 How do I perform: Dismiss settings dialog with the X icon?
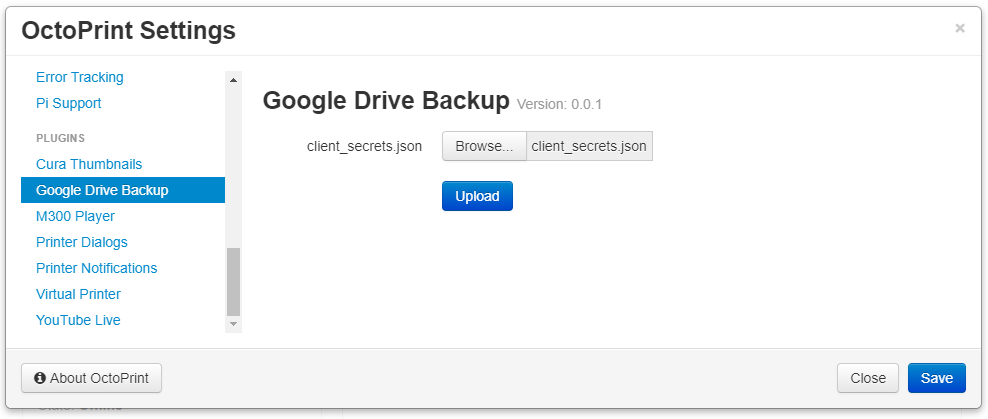pyautogui.click(x=960, y=28)
